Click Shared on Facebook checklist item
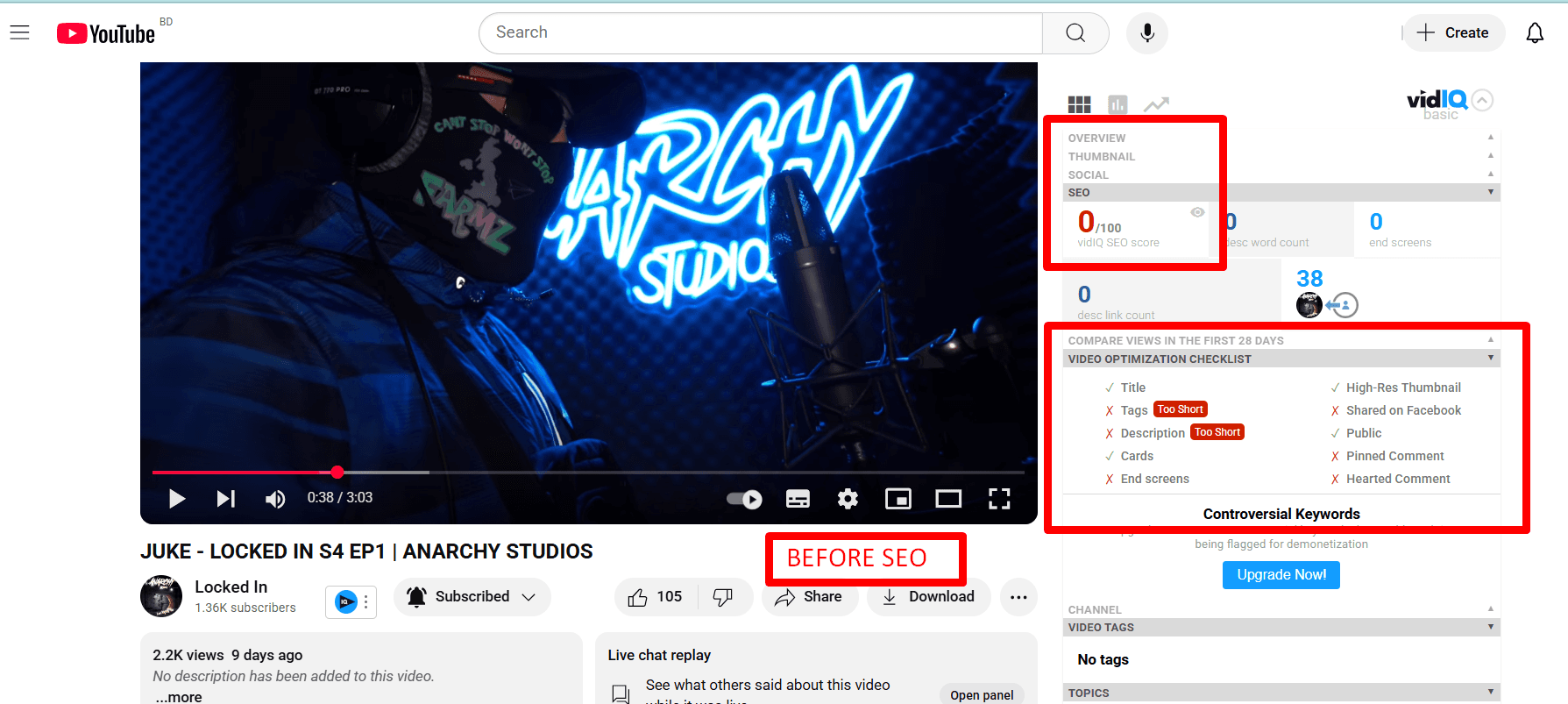This screenshot has width=1568, height=704. pyautogui.click(x=1404, y=410)
